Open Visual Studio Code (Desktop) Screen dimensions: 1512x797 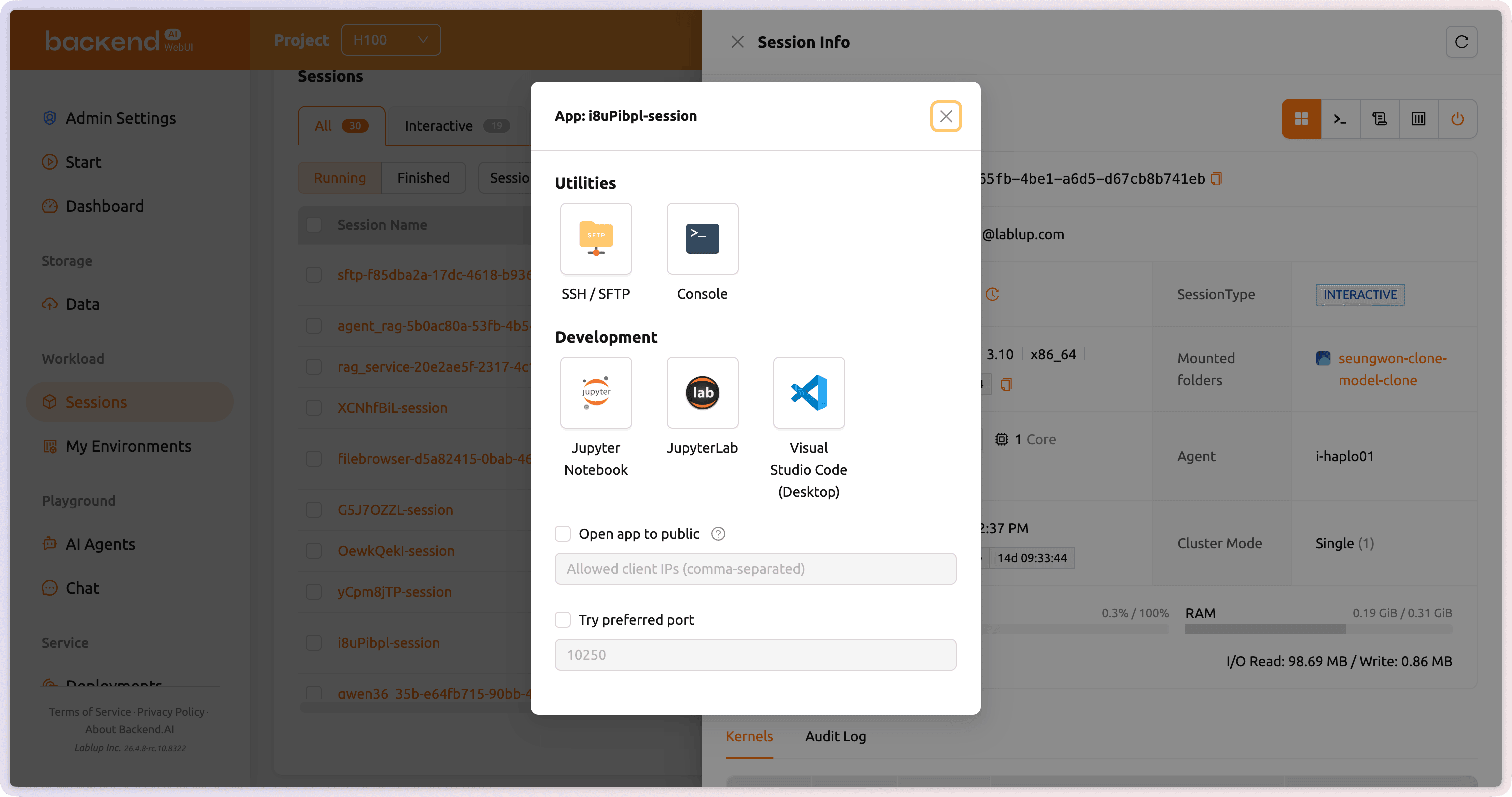809,392
